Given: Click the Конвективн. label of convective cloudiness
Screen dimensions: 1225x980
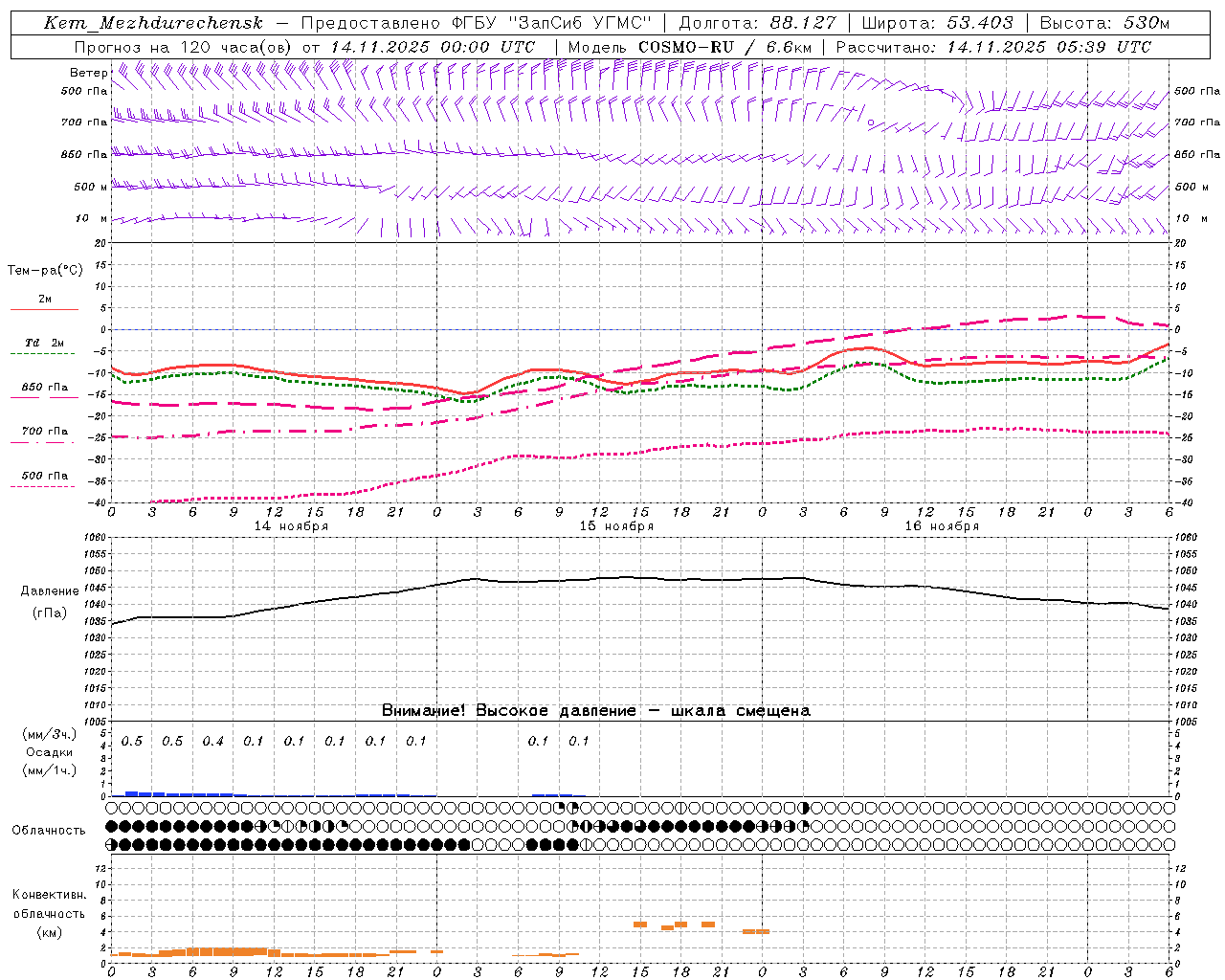Looking at the screenshot, I should 50,895.
